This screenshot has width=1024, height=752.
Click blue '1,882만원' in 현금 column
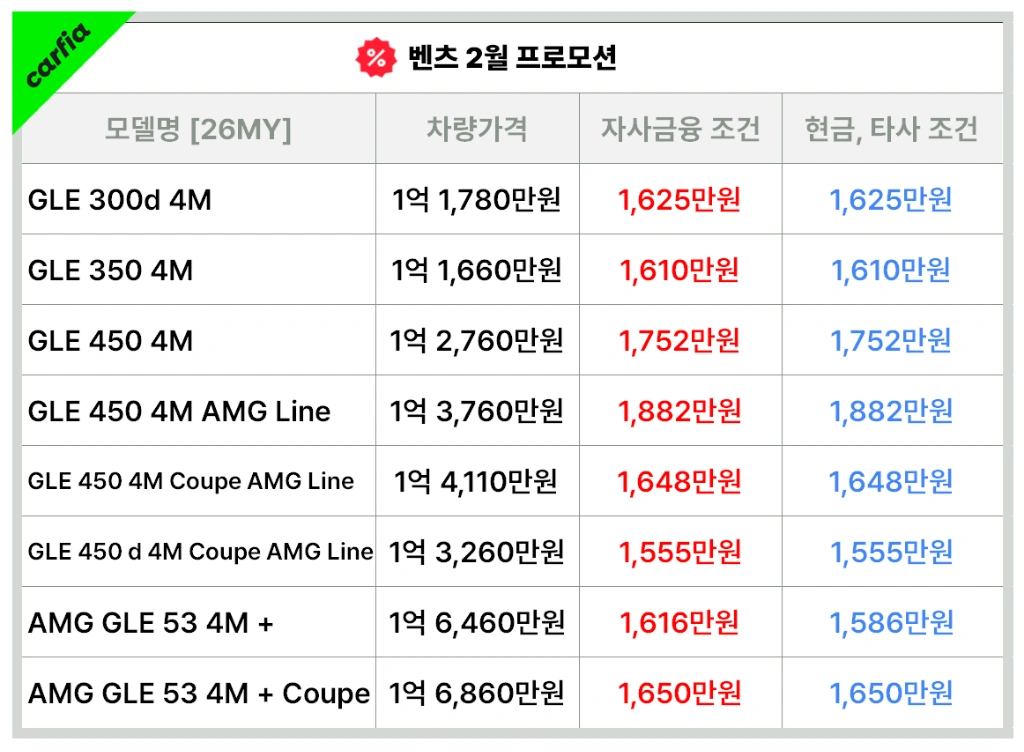pyautogui.click(x=891, y=411)
